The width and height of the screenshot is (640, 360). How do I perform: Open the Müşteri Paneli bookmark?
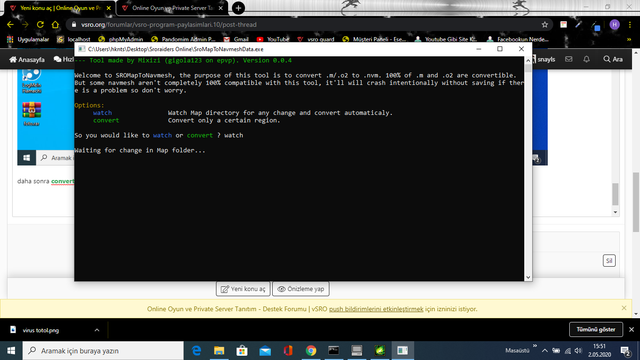click(374, 39)
